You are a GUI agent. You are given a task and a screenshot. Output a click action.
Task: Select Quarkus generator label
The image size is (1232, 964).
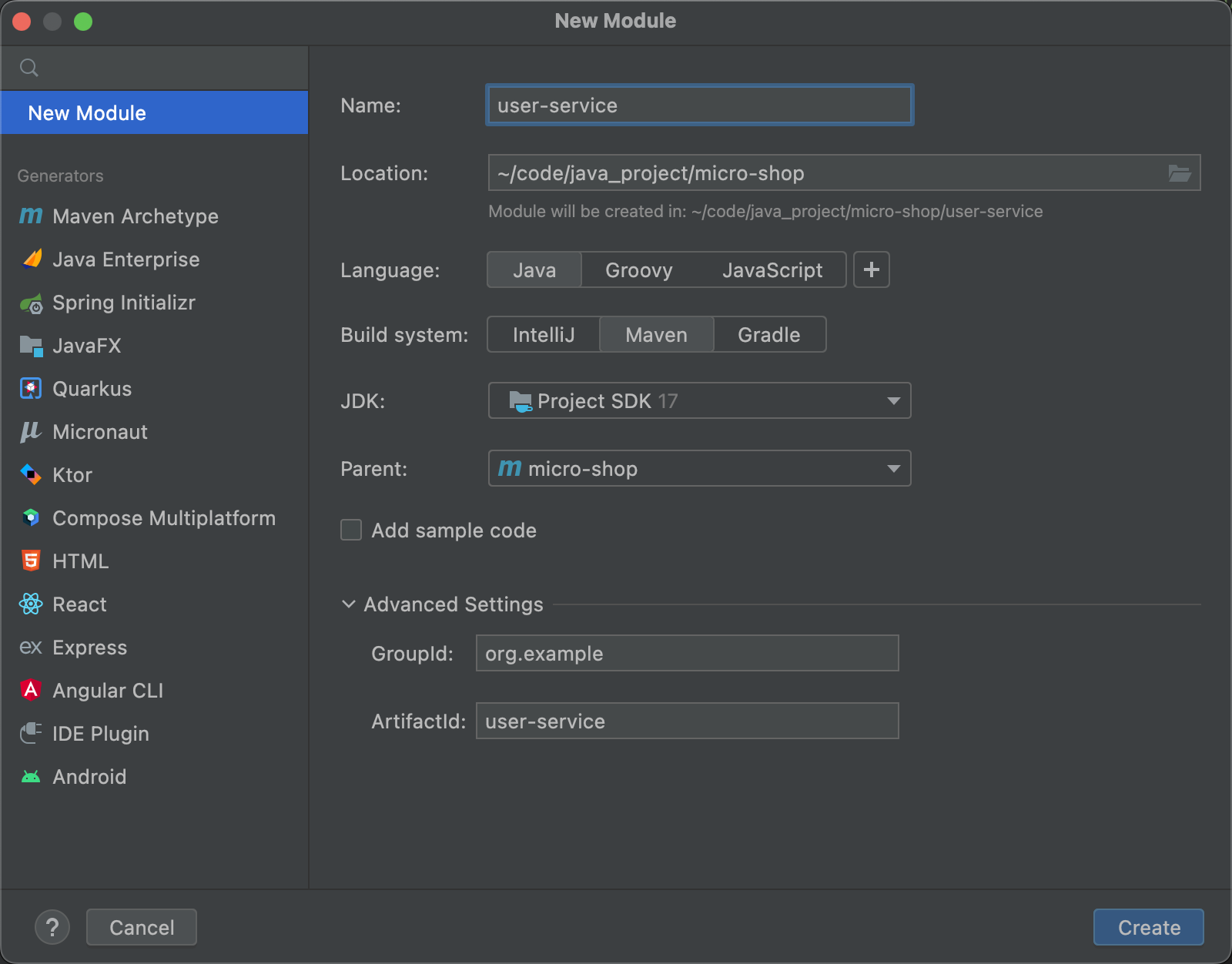click(92, 389)
